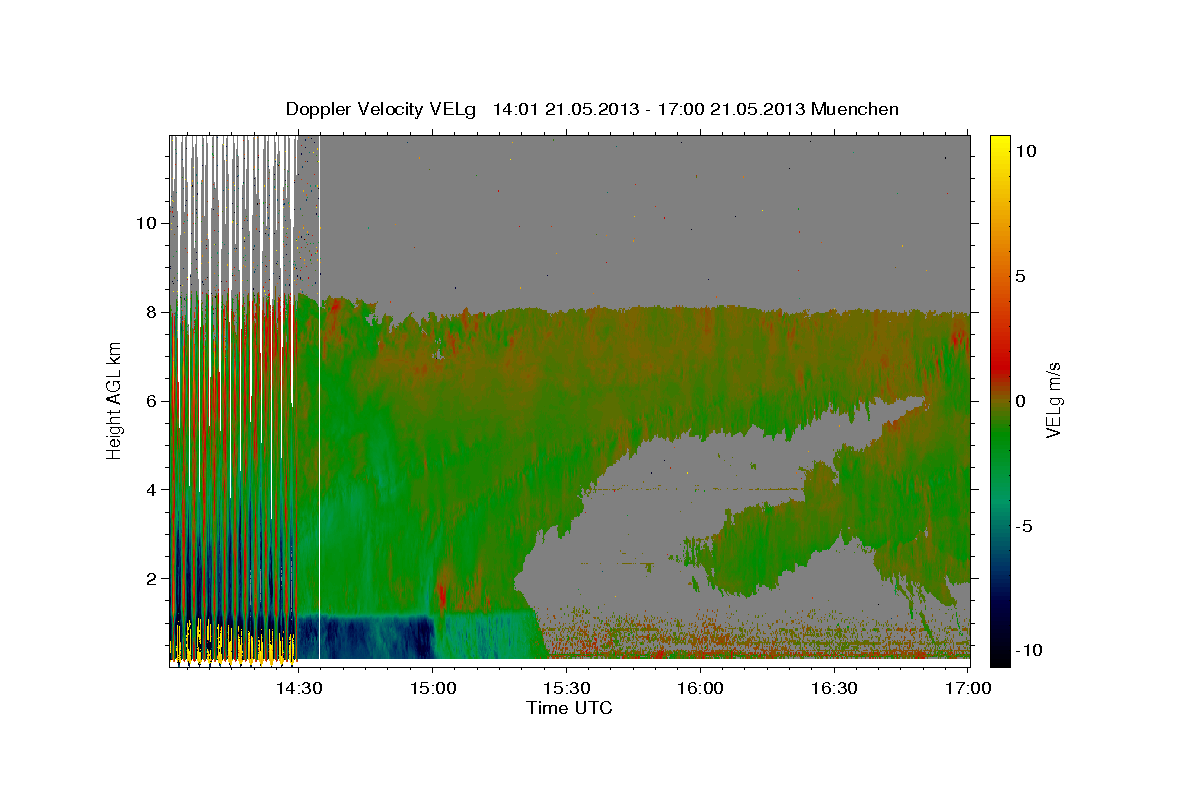Click the colorbar value 5 label
Screen dimensions: 1200x800
pos(1020,276)
